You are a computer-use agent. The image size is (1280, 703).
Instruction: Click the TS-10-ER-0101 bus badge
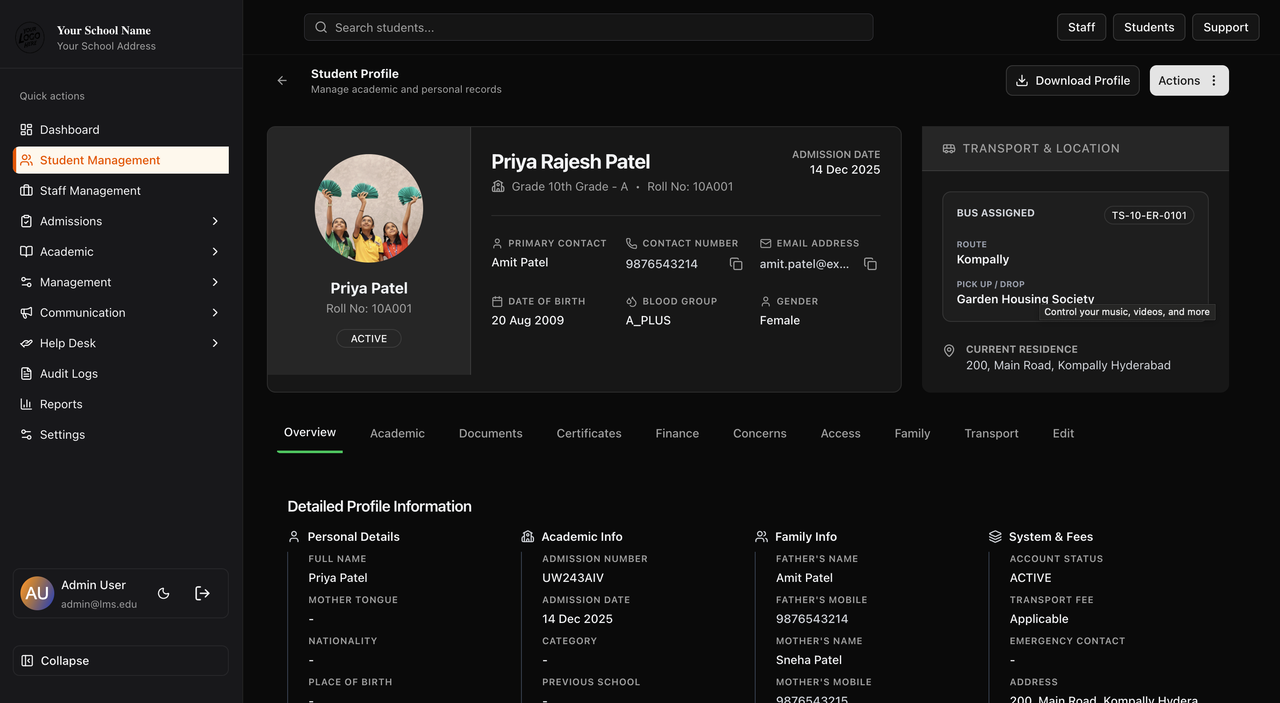(1149, 215)
